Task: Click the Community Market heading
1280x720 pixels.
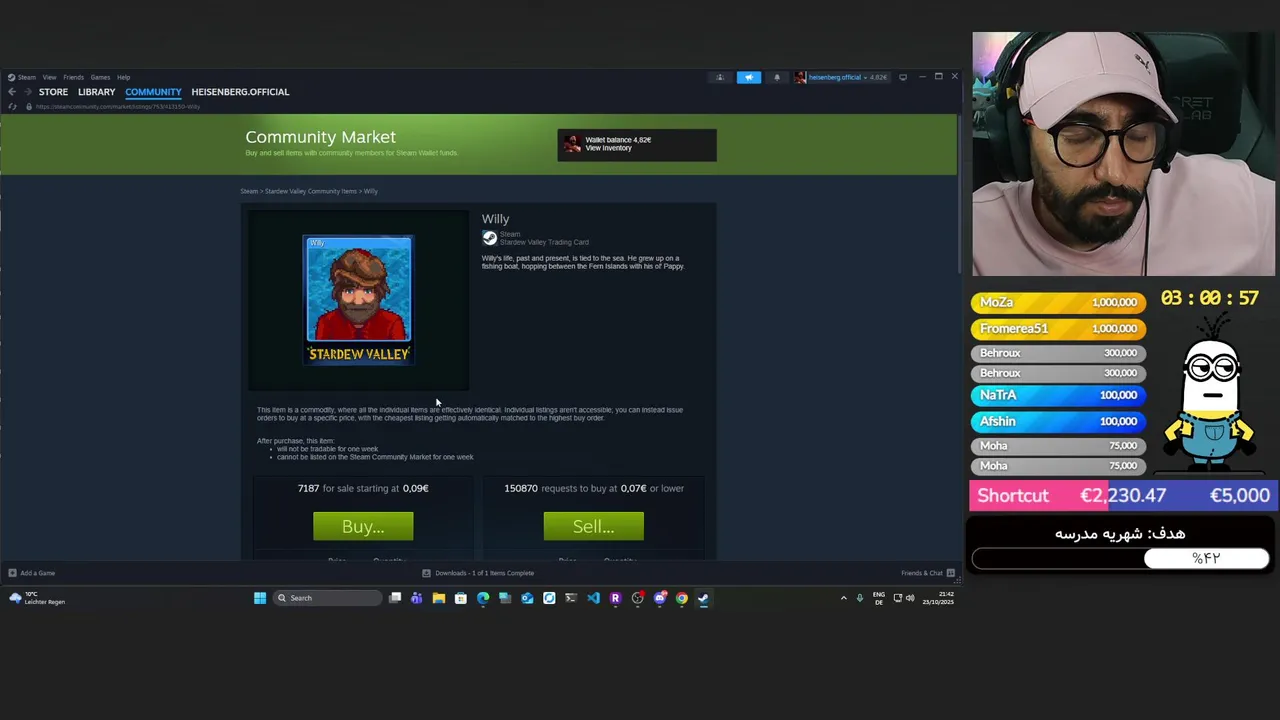Action: click(x=320, y=137)
